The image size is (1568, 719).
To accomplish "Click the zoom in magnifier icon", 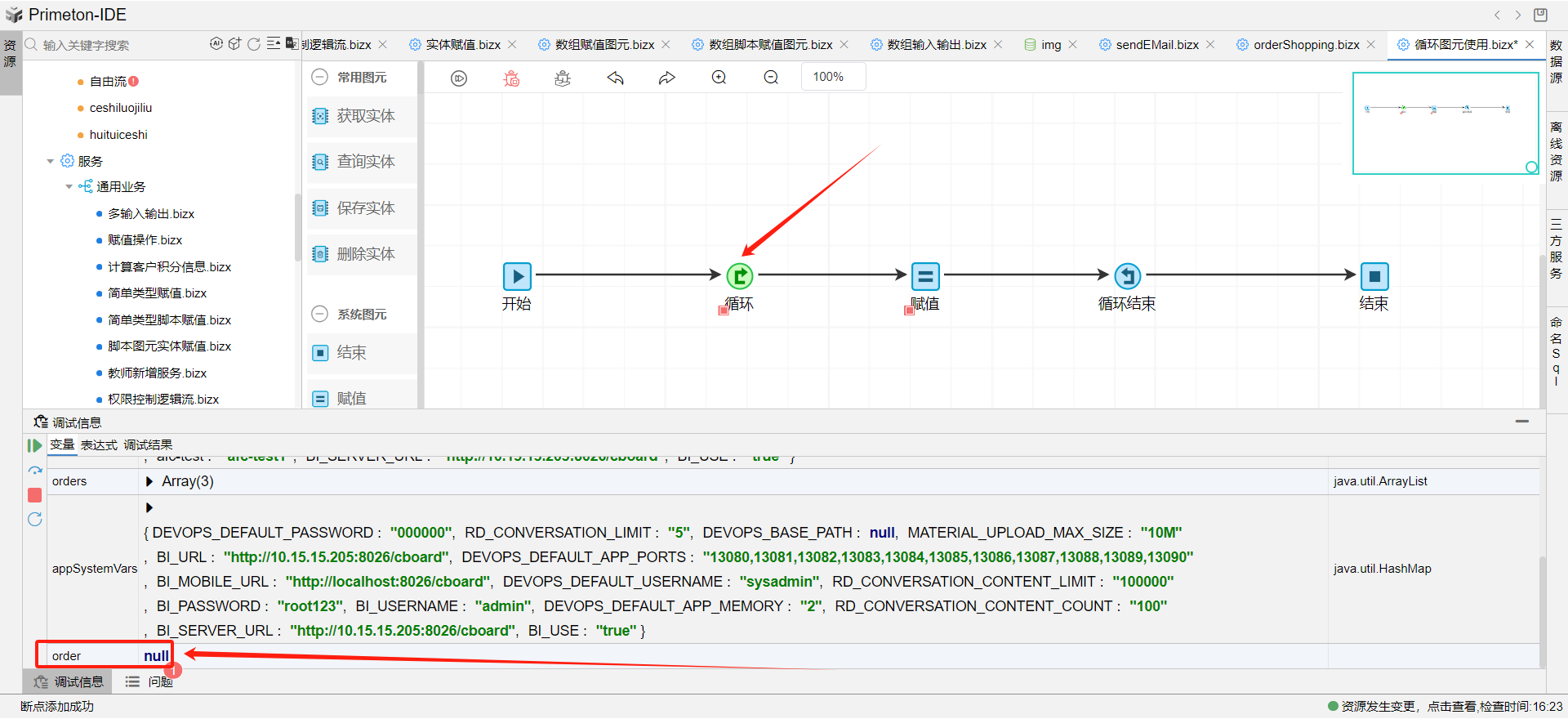I will click(x=719, y=78).
